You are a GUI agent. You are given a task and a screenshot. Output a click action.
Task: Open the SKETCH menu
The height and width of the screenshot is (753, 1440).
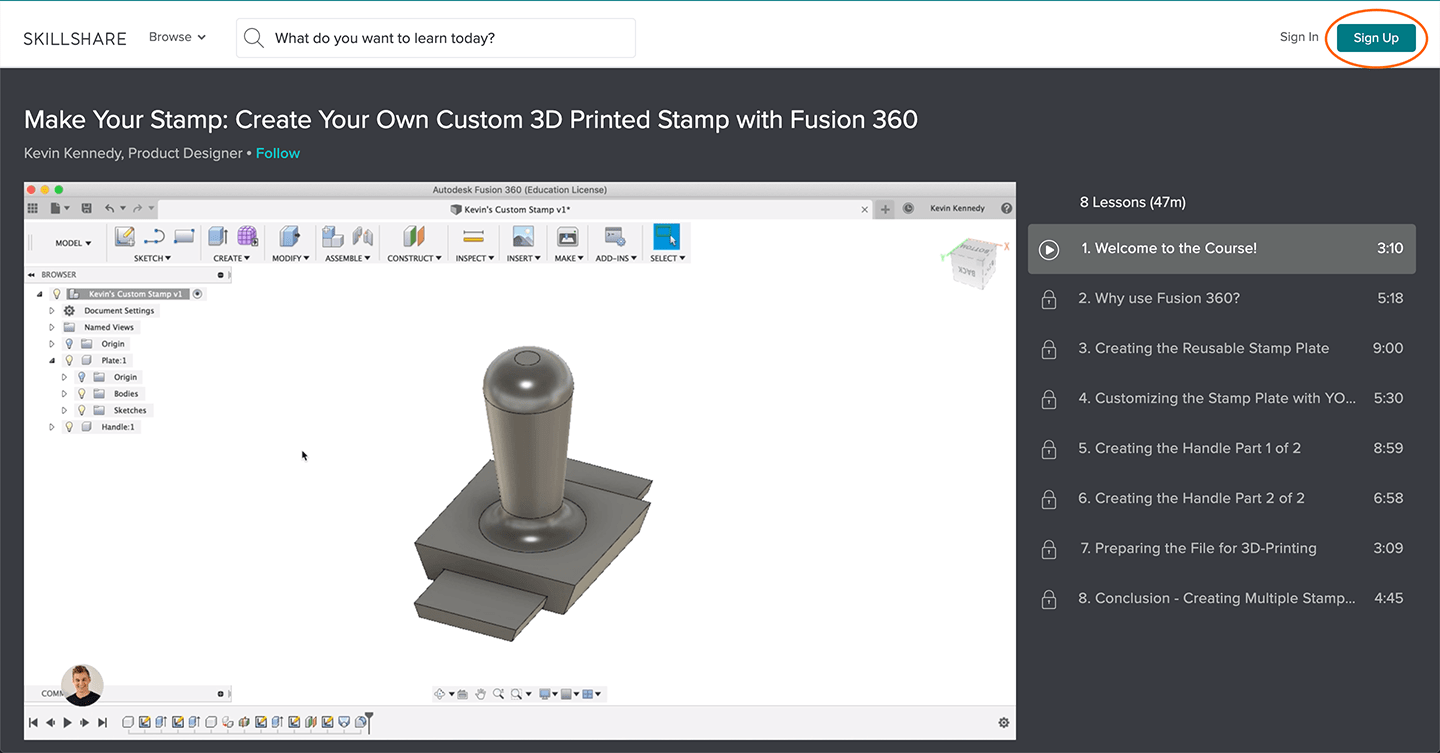coord(152,258)
